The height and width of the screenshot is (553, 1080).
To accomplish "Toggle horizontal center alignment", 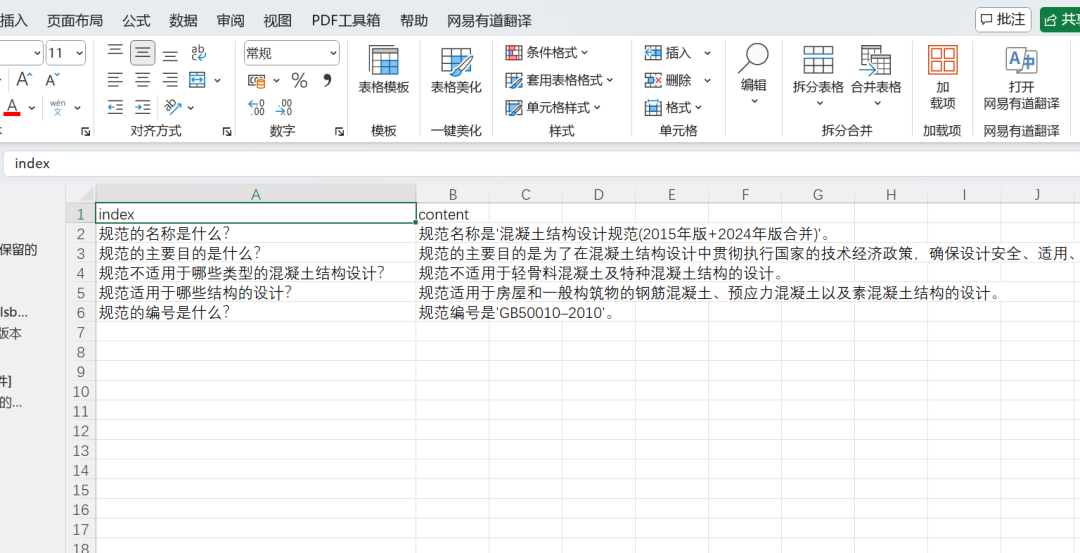I will (x=143, y=80).
